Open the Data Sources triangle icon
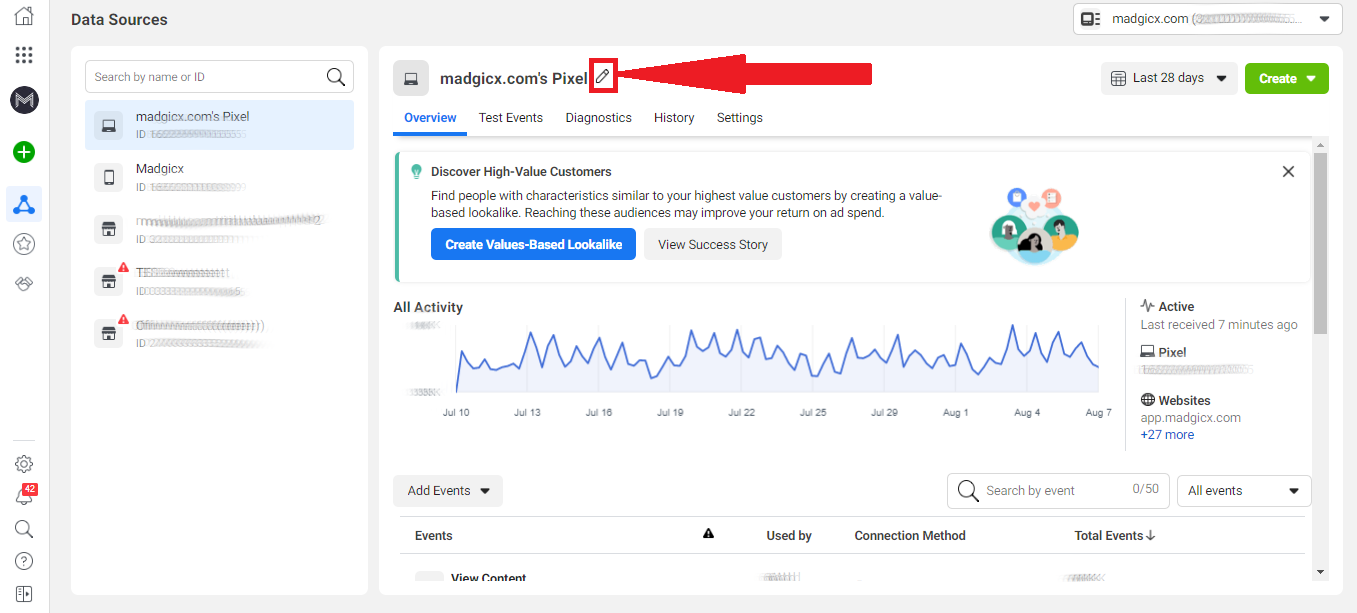The height and width of the screenshot is (613, 1357). [x=24, y=205]
